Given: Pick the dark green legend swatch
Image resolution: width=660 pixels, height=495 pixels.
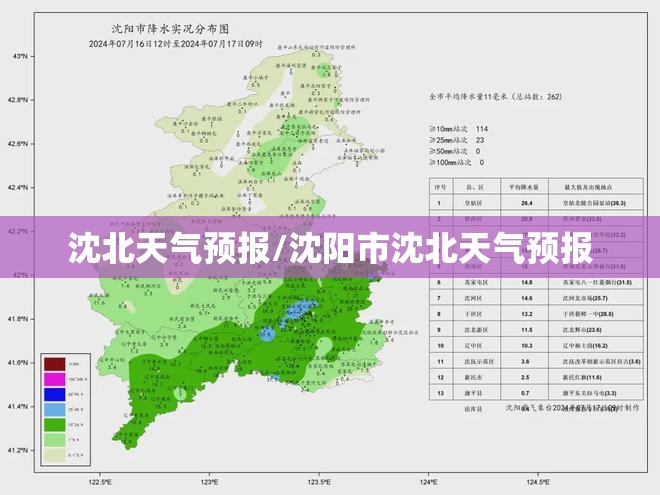Looking at the screenshot, I should click(x=55, y=425).
